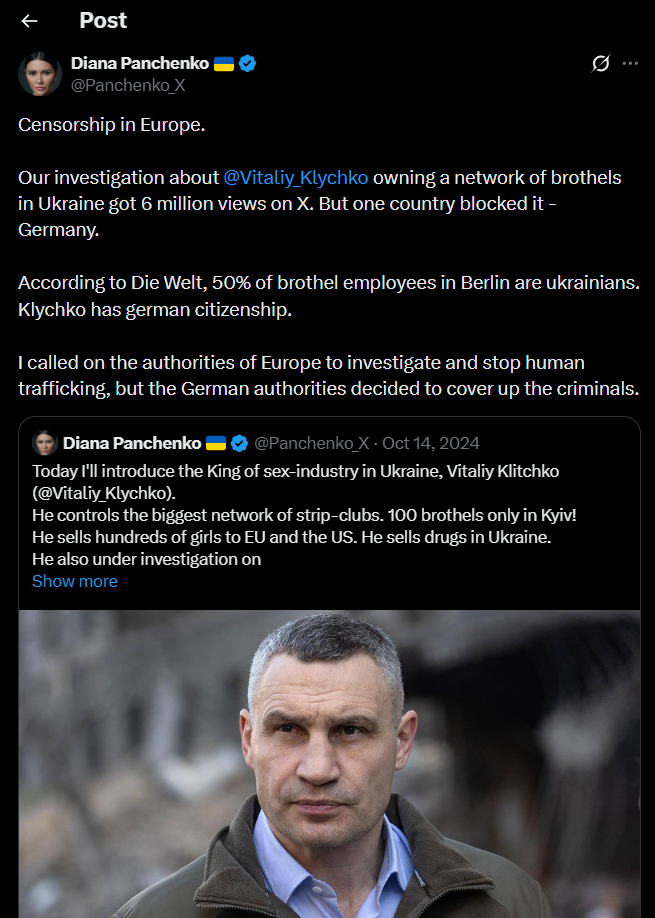Open Diana Panchenko's name at the top of the post
The width and height of the screenshot is (655, 918).
[x=139, y=63]
